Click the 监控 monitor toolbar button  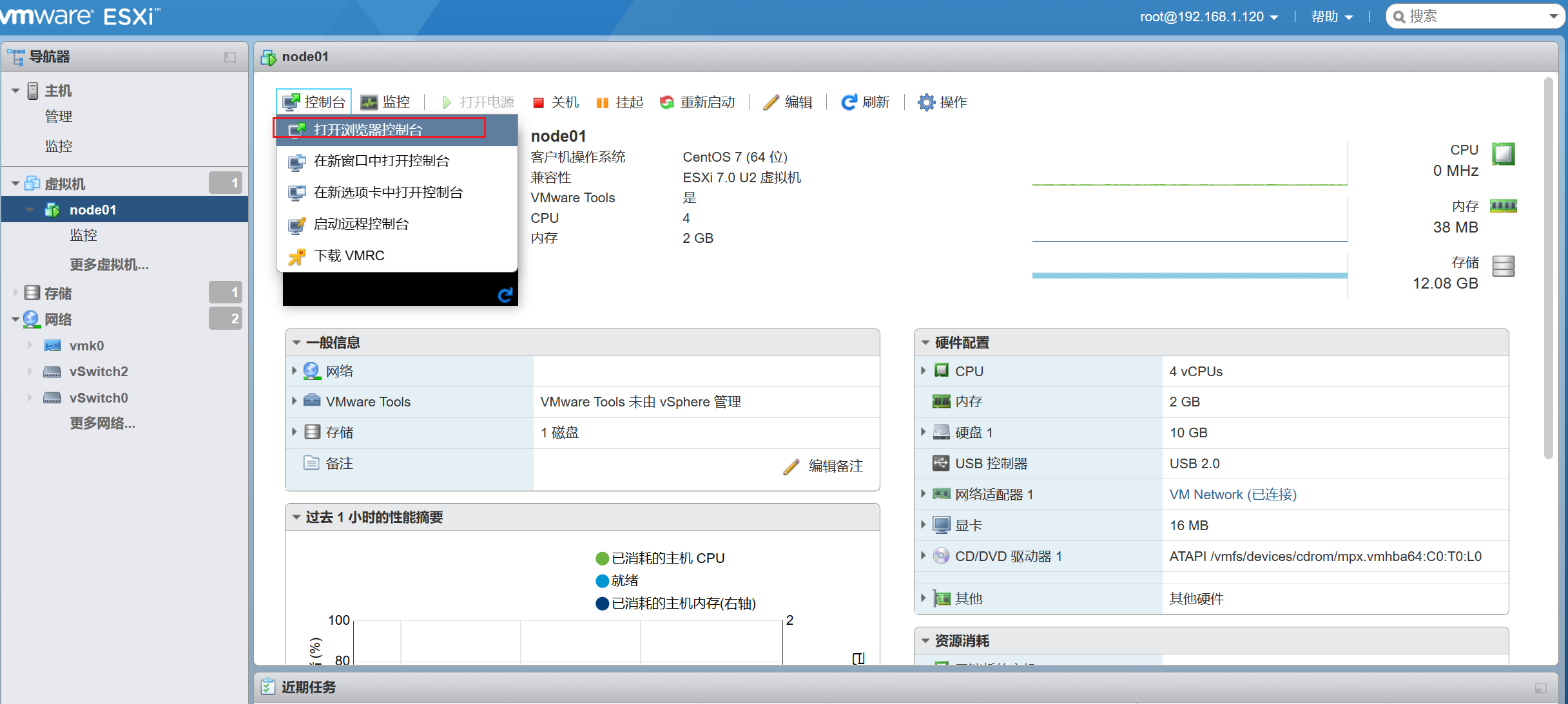(x=386, y=102)
